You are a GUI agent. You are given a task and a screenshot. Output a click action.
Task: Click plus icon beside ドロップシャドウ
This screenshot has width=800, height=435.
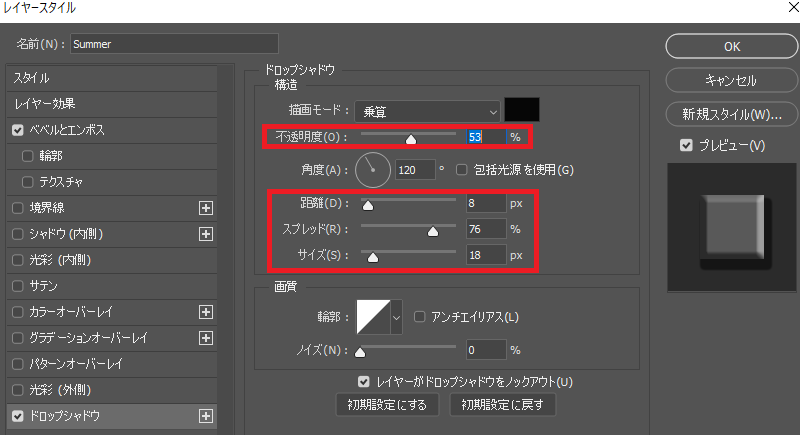click(x=206, y=416)
